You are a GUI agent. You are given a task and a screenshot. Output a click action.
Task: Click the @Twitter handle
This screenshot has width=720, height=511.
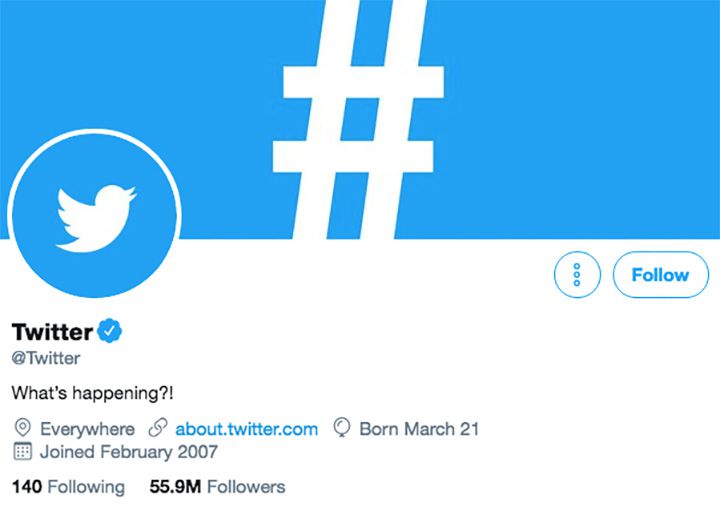(x=45, y=357)
